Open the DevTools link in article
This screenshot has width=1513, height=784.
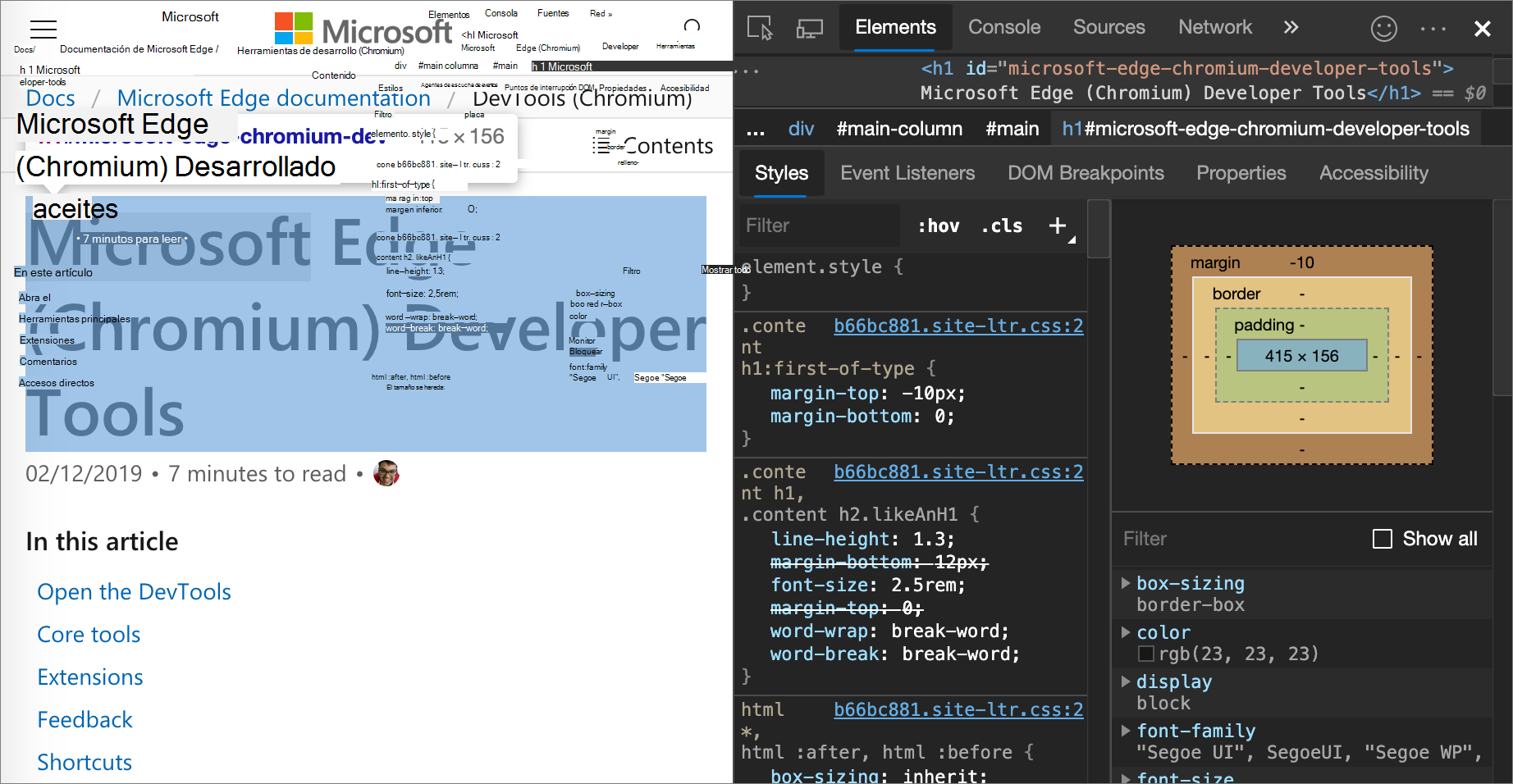point(134,591)
